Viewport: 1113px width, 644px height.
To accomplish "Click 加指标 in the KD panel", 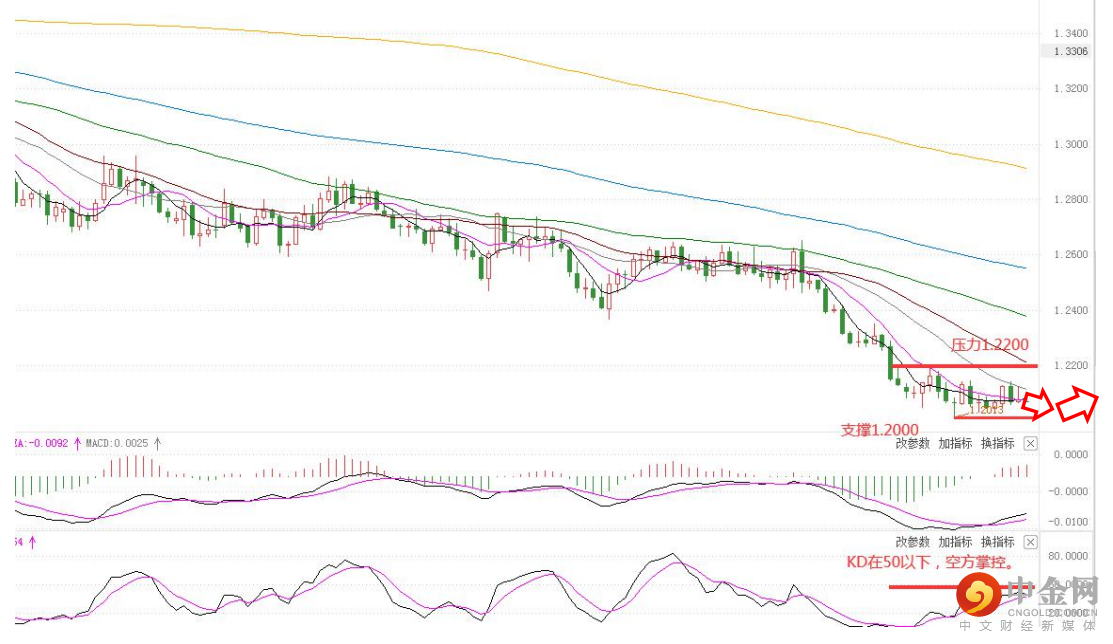I will click(955, 542).
